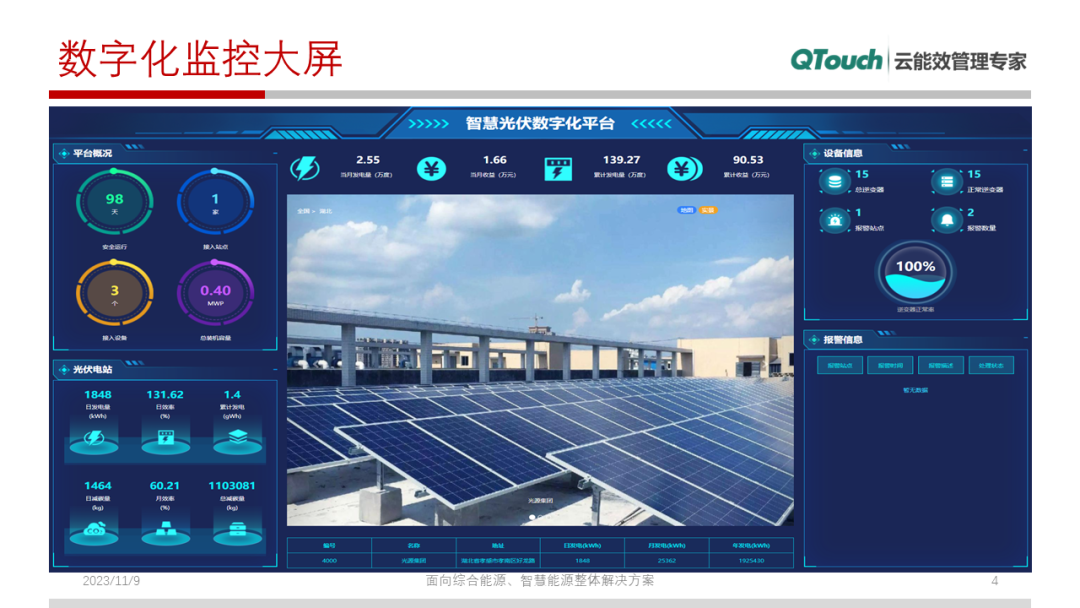This screenshot has height=608, width=1080.
Task: Click the 1848 value in table row
Action: [582, 560]
